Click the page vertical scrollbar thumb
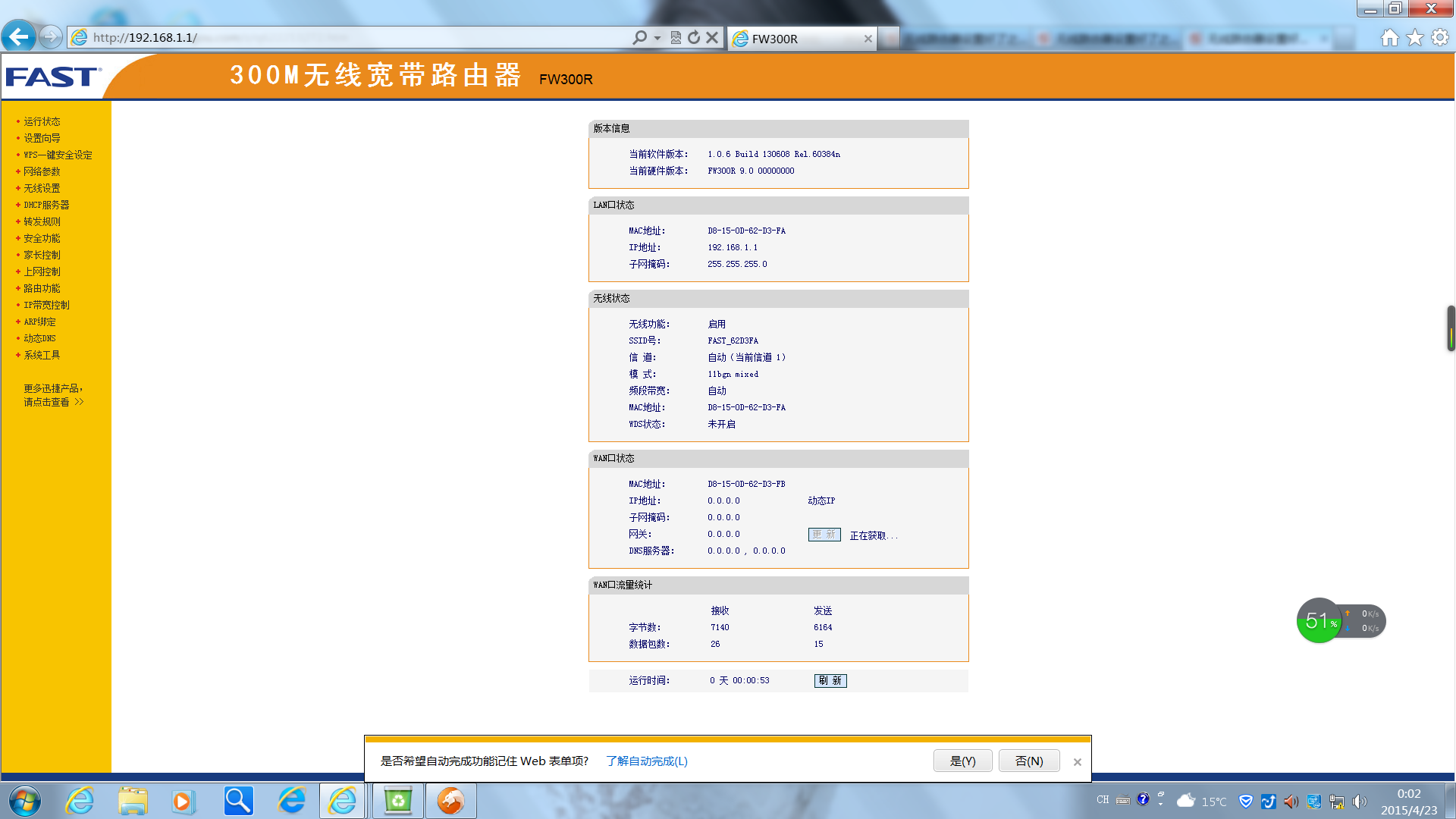The width and height of the screenshot is (1456, 819). pos(1450,328)
